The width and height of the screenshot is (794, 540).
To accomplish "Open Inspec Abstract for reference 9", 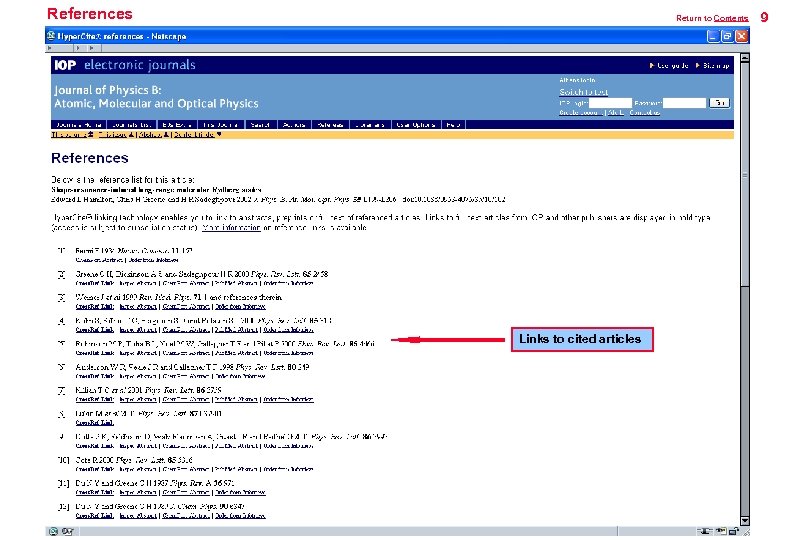I will (x=138, y=446).
